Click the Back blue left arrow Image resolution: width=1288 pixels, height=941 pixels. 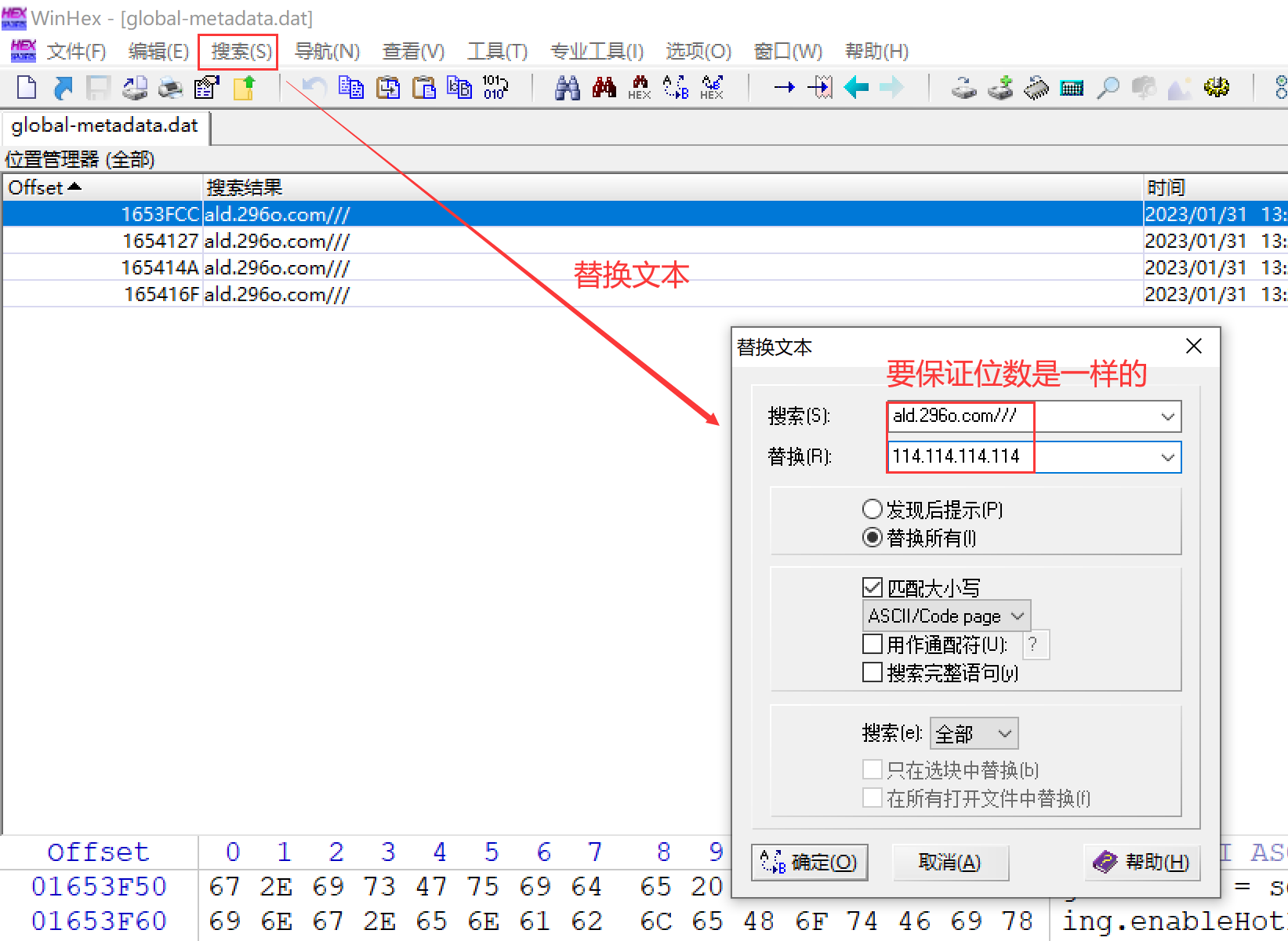pos(856,87)
